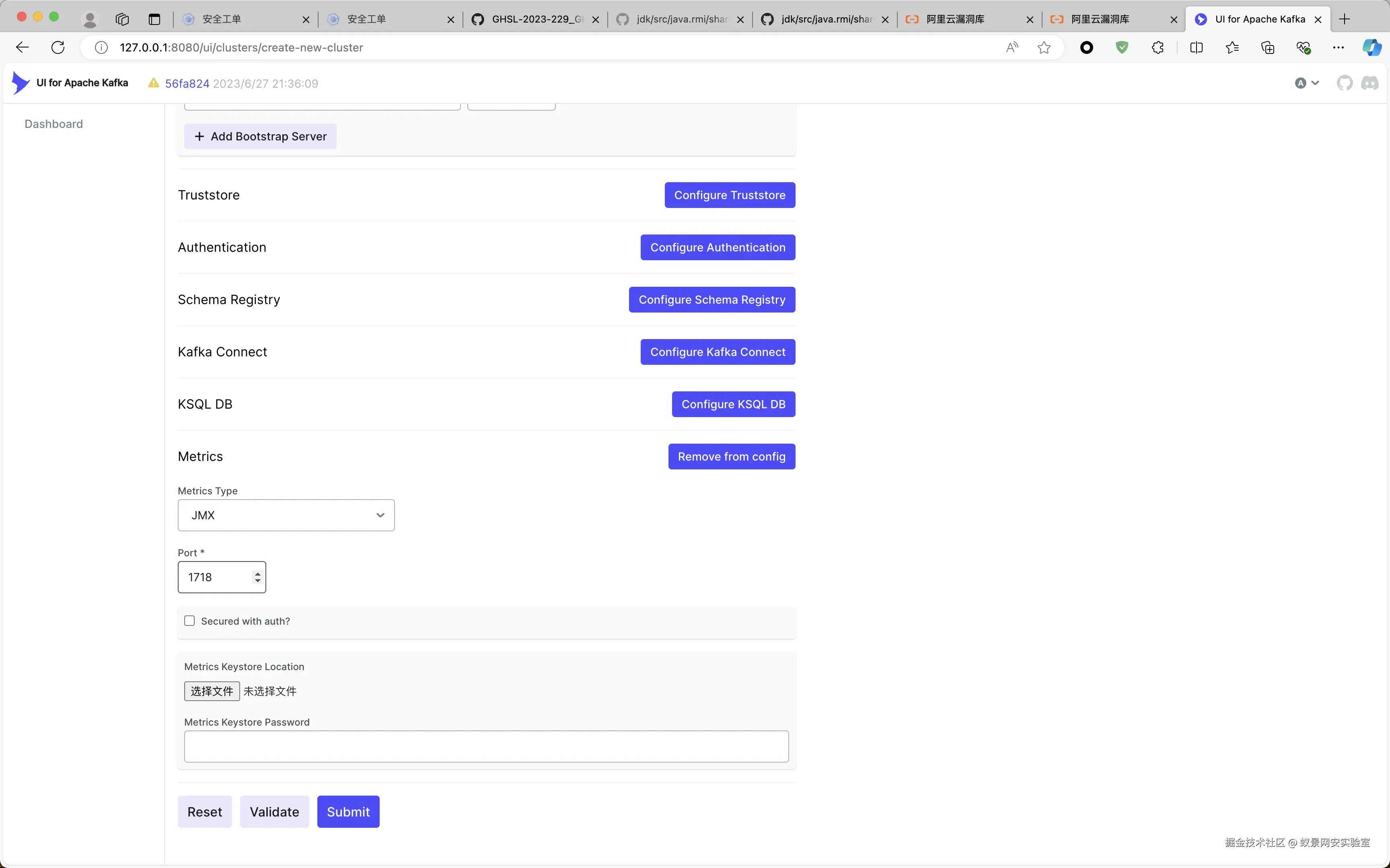Switch to GHSL-2023-229 GitHub tab

536,19
